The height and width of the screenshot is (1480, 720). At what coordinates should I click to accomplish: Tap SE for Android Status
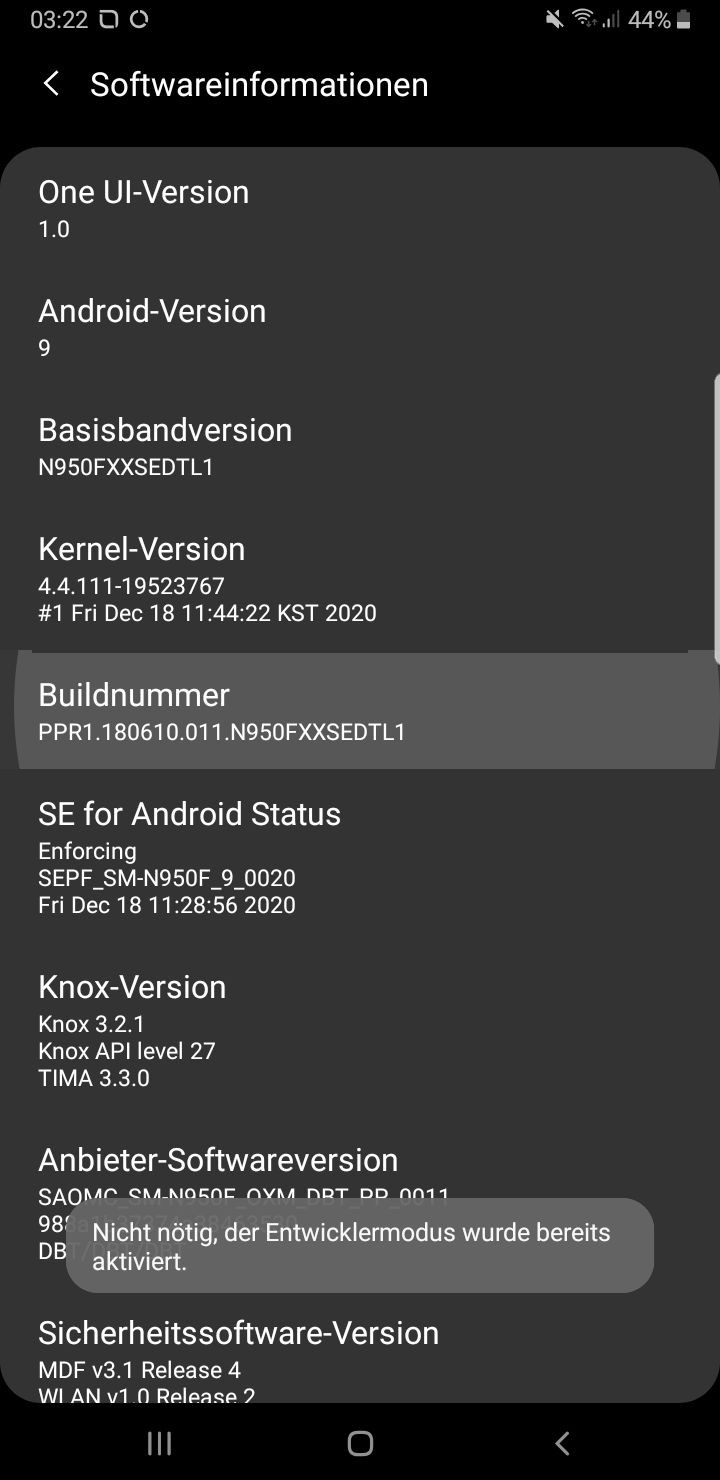(360, 857)
